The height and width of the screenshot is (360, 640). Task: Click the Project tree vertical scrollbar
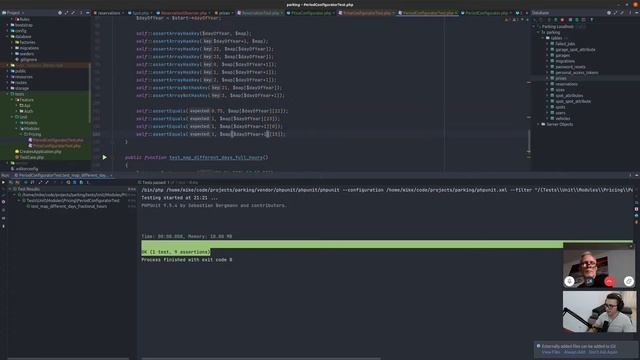point(89,93)
